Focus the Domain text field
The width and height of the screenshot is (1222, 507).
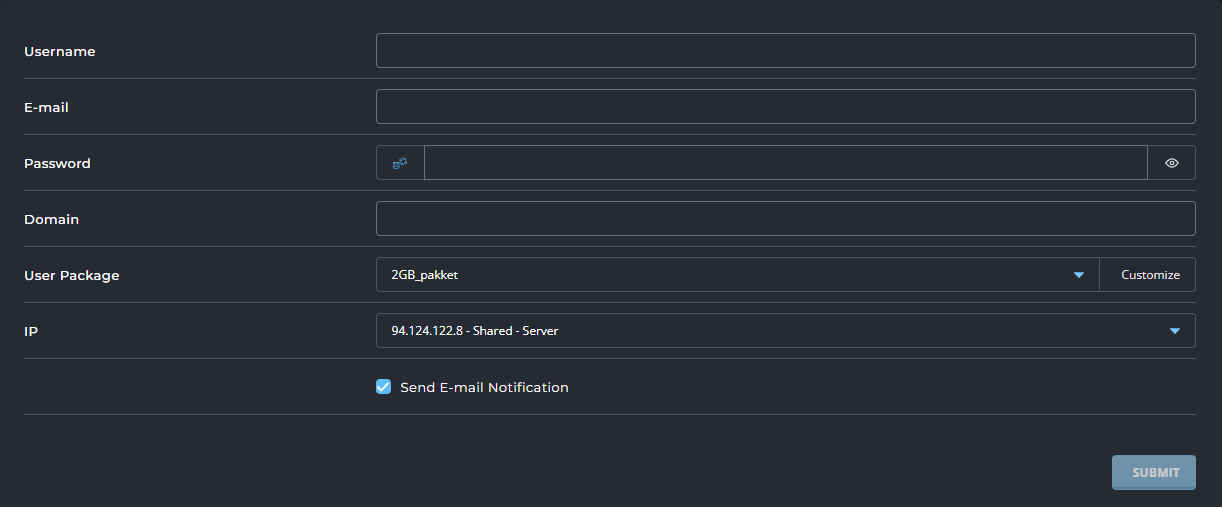(786, 219)
